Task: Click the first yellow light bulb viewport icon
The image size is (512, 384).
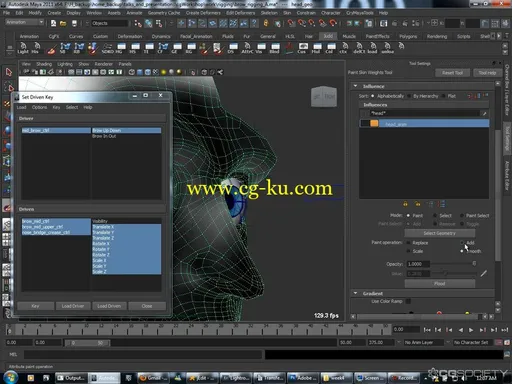Action: (164, 72)
